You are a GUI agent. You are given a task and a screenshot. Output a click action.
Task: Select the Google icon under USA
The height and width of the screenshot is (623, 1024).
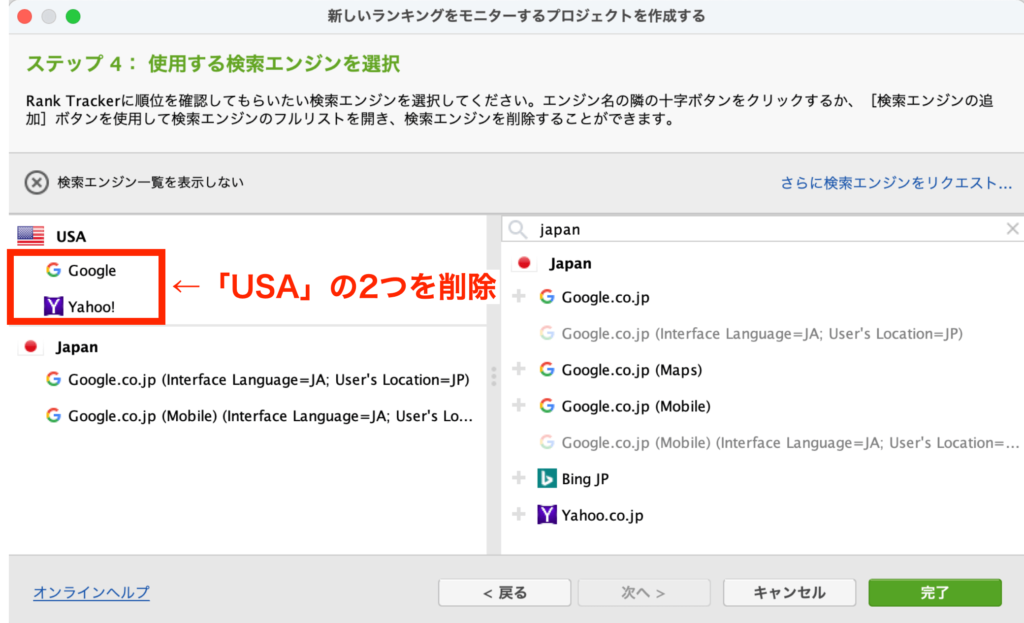[51, 271]
